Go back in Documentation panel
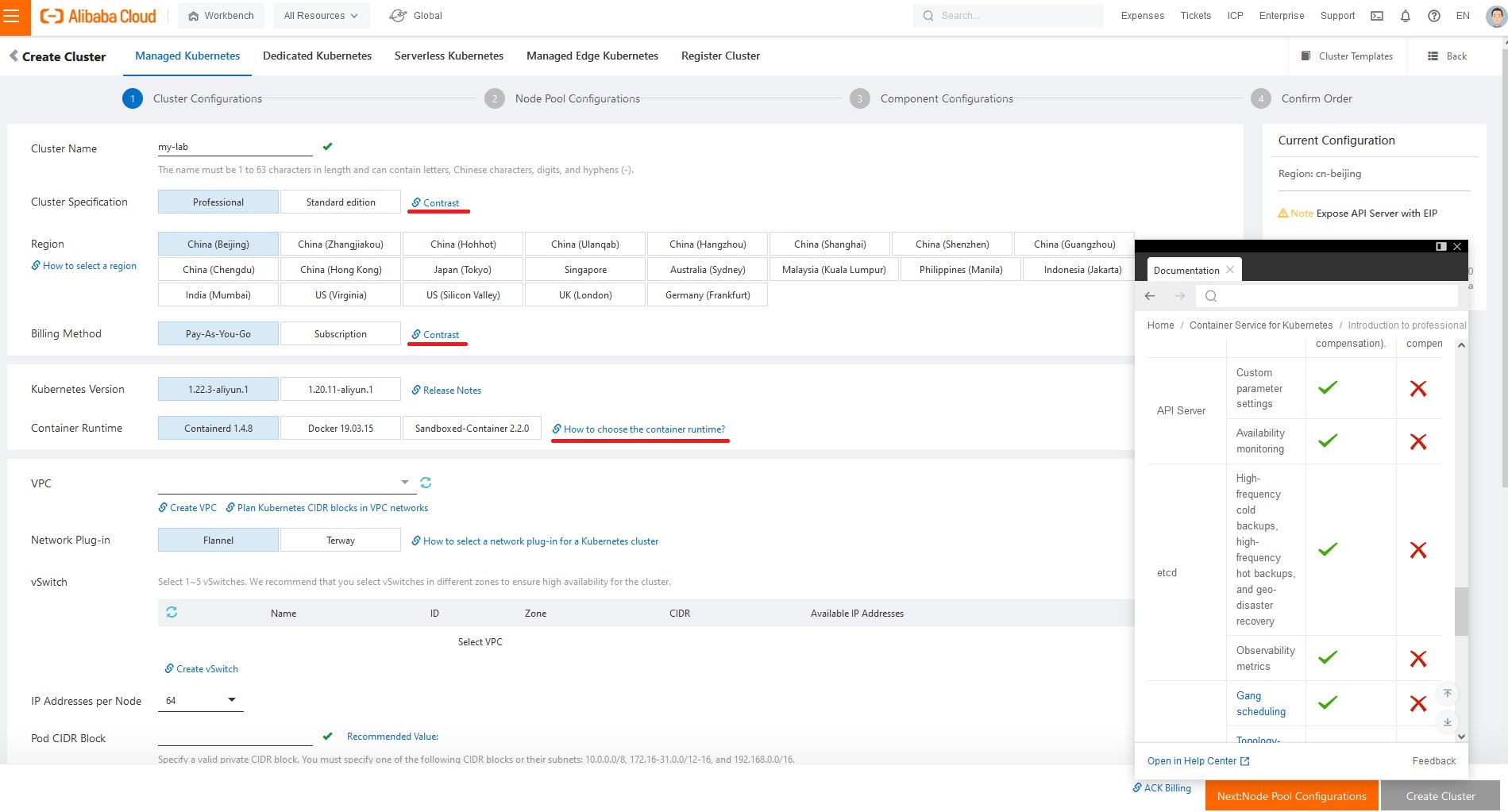The width and height of the screenshot is (1508, 812). [1150, 296]
